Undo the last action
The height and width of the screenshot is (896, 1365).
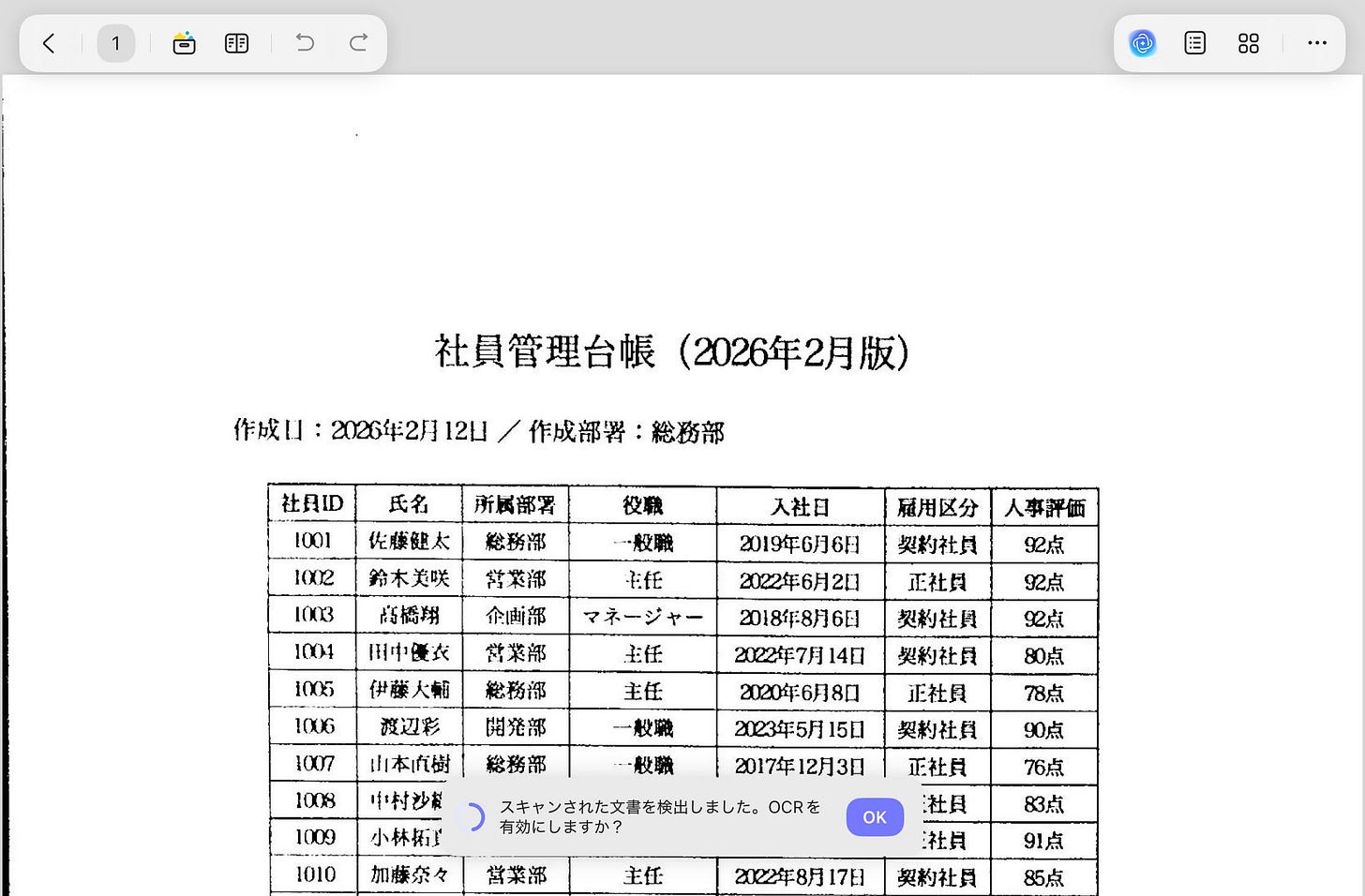(x=304, y=43)
